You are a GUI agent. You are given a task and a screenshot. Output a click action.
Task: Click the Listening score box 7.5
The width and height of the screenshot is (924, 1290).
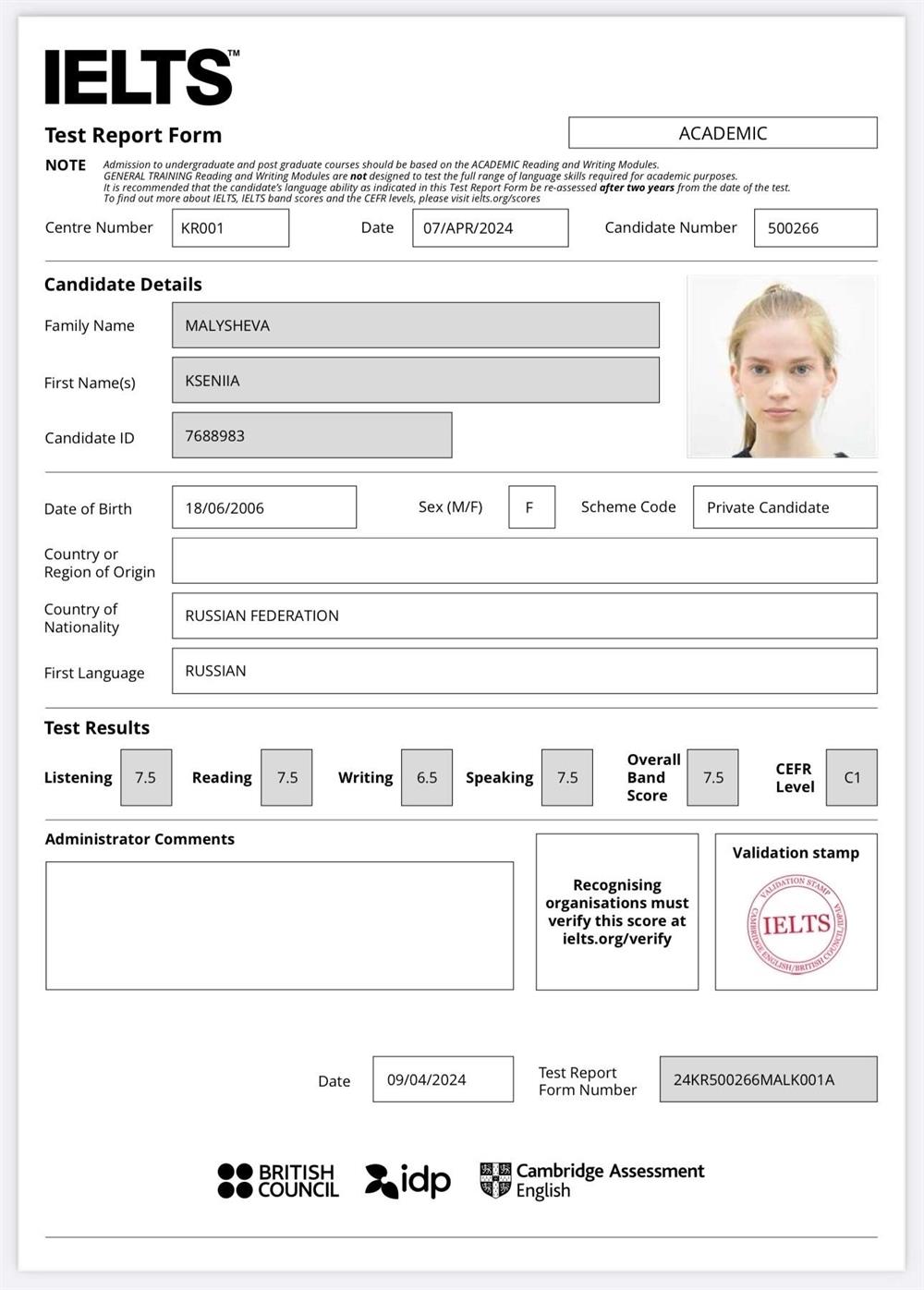pyautogui.click(x=146, y=777)
